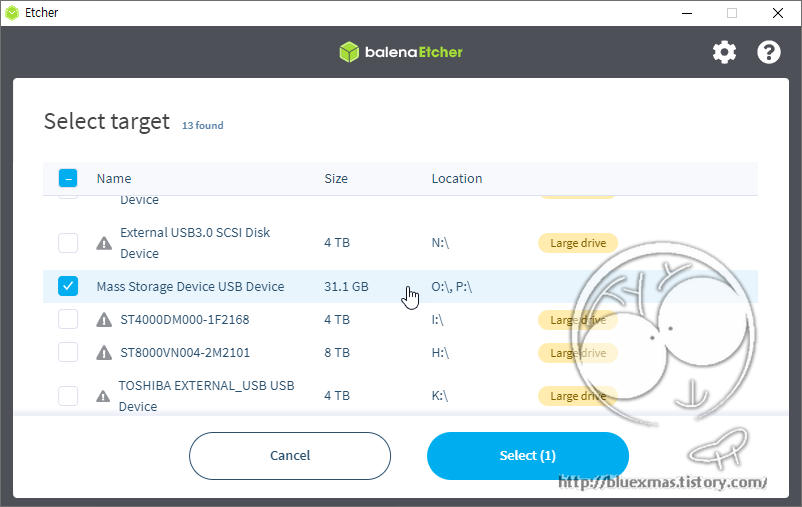Click the '8 TB' size value
Screen dimensions: 802x507
point(337,352)
